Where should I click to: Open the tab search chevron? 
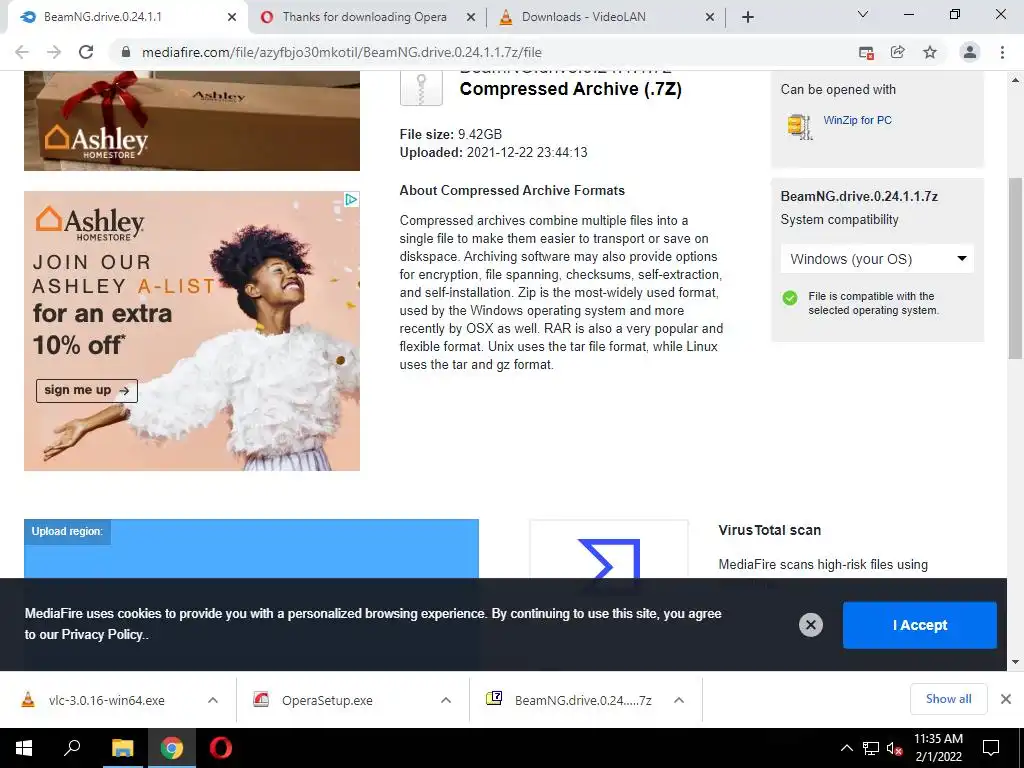(863, 14)
